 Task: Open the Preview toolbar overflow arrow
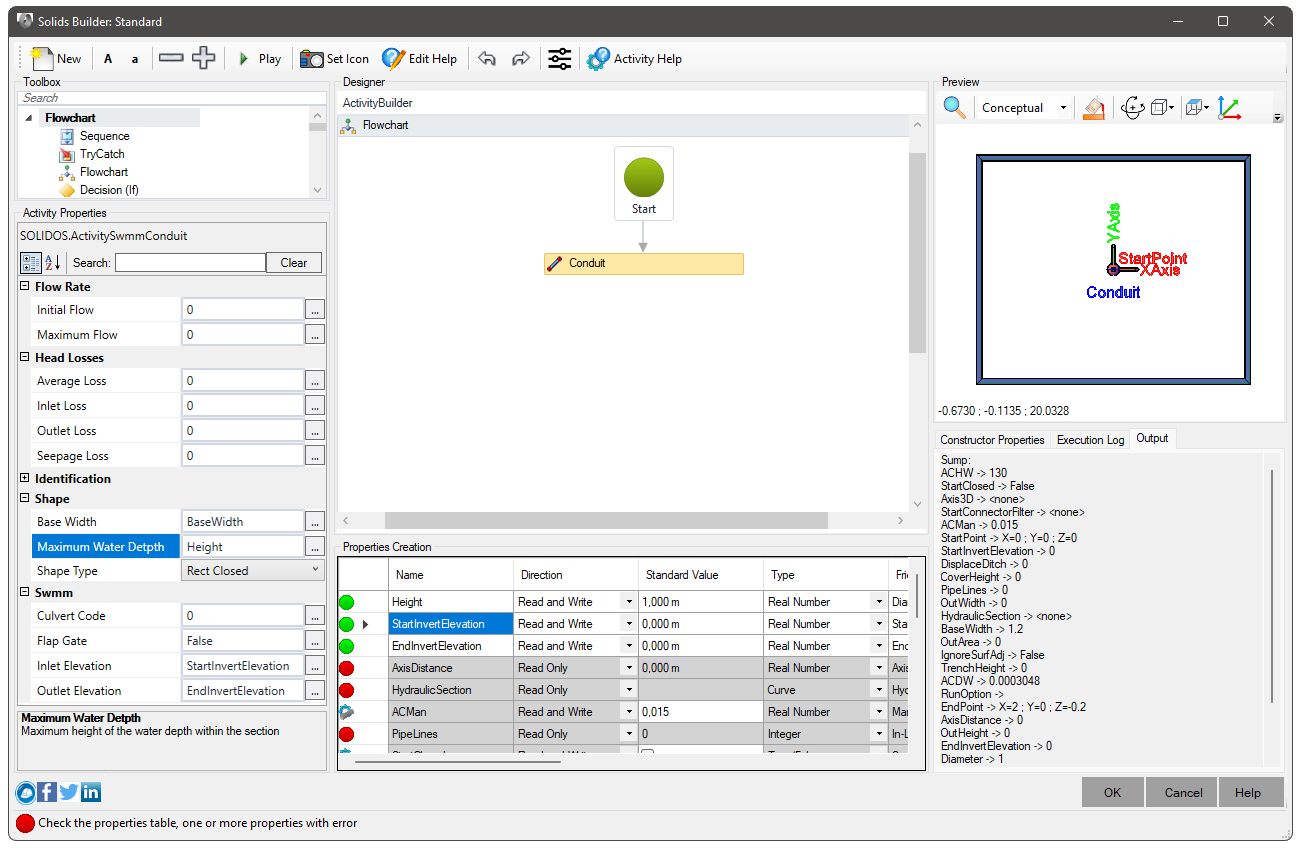pos(1278,118)
